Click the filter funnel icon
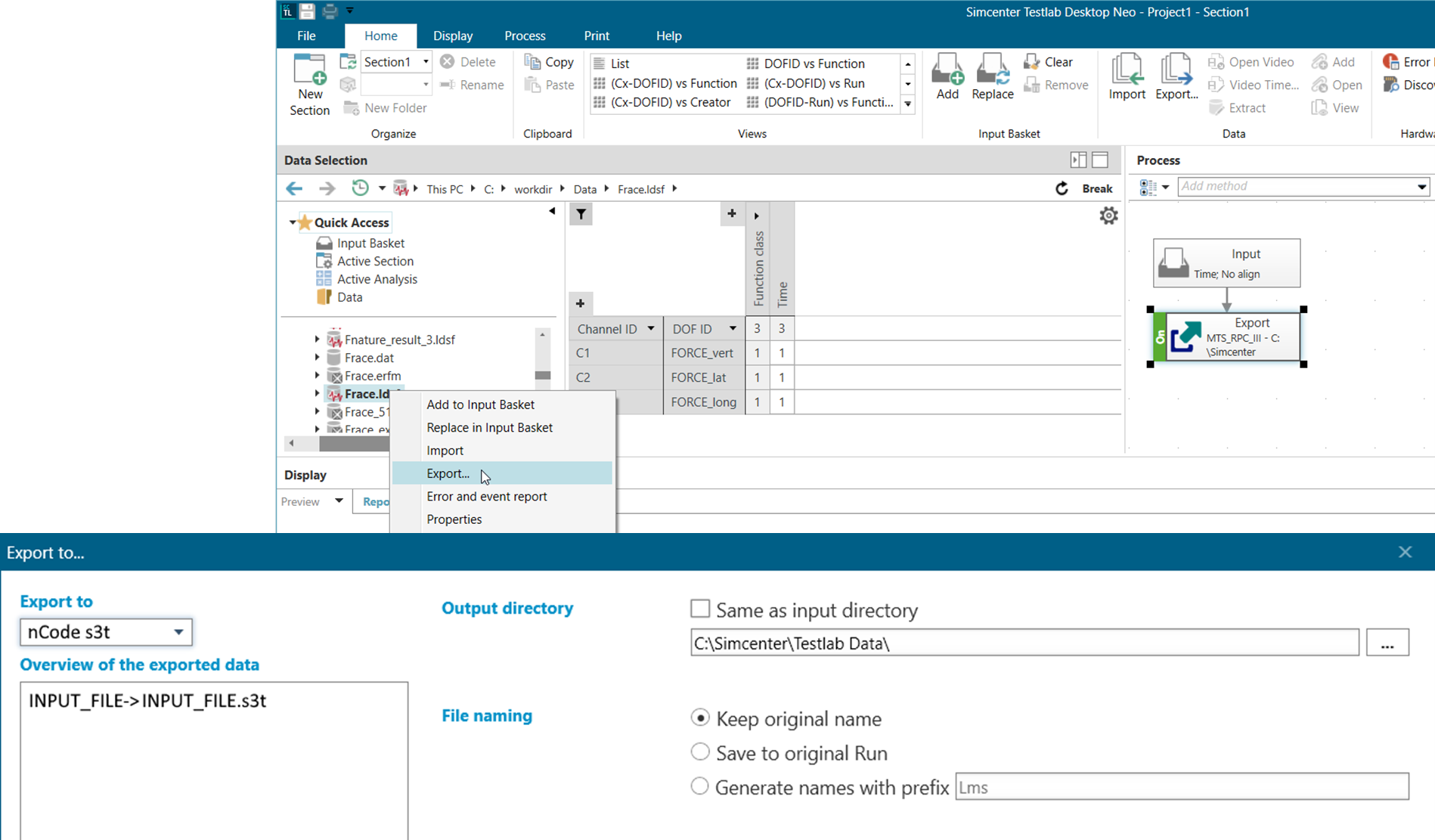 tap(581, 215)
